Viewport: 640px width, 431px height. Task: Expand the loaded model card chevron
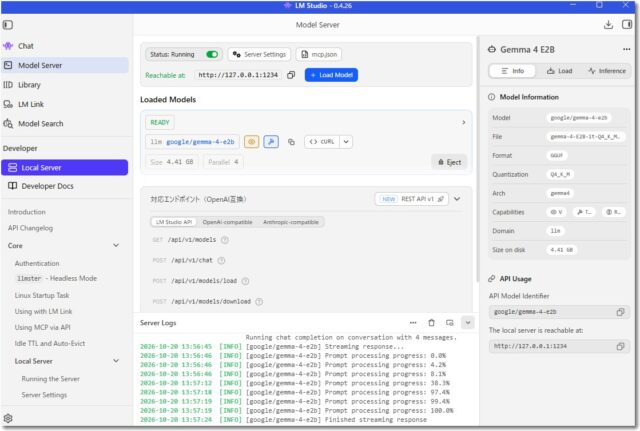point(464,122)
